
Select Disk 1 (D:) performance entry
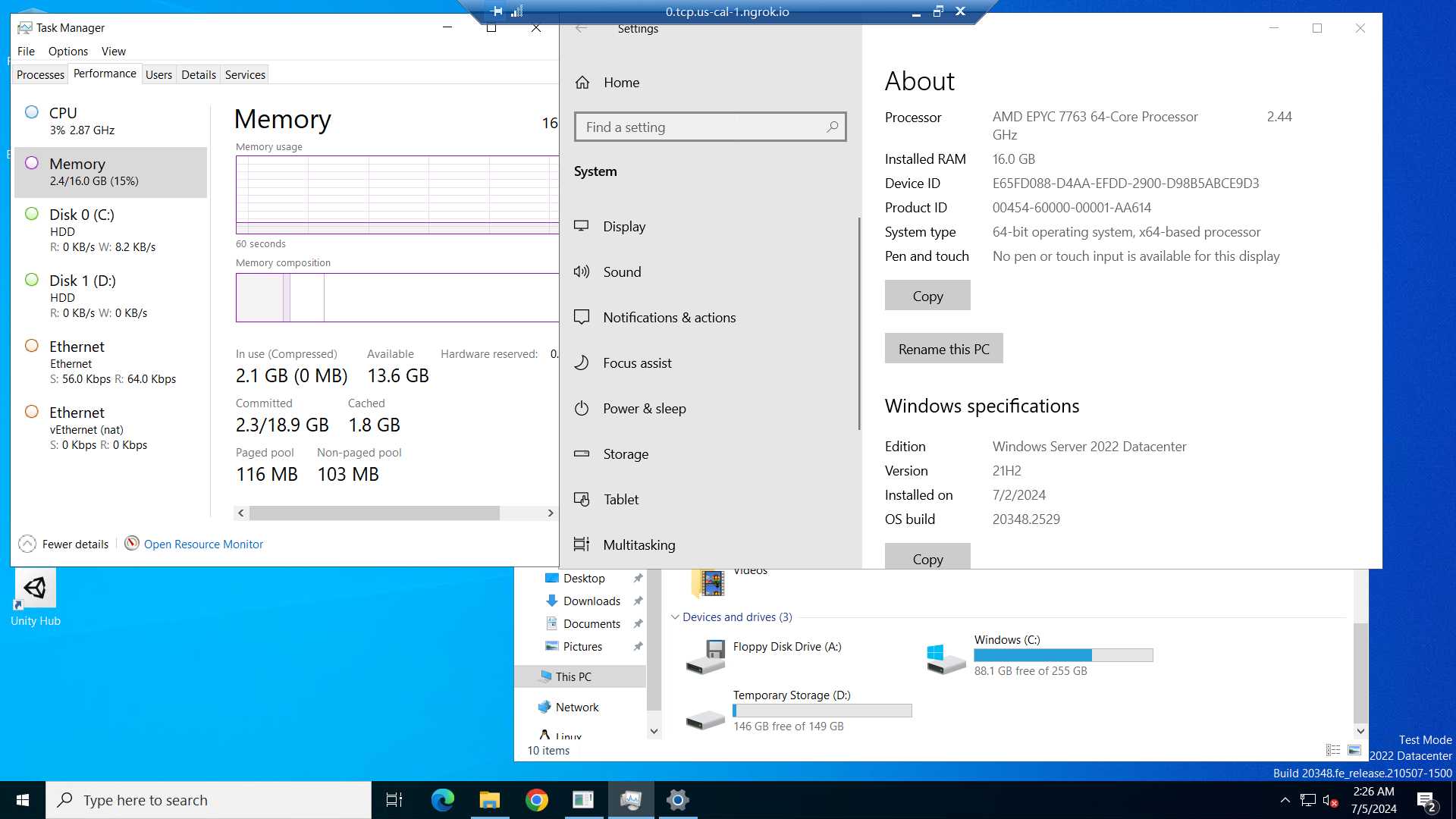tap(111, 296)
